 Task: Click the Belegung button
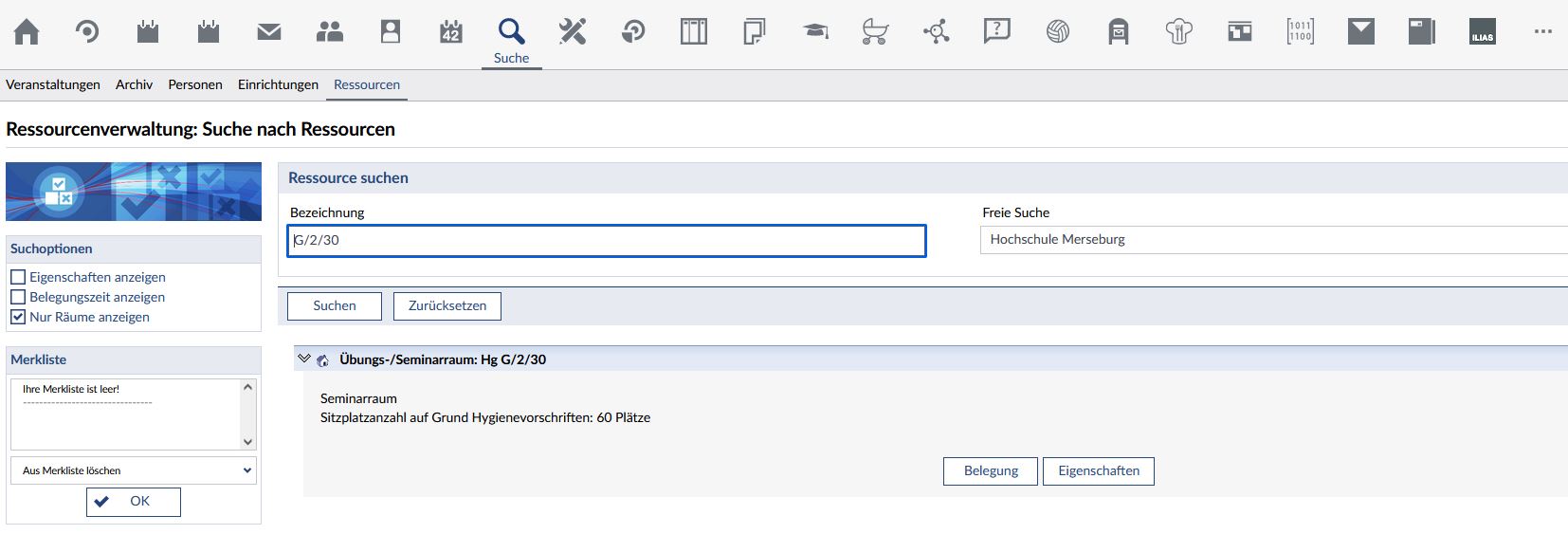click(x=991, y=471)
